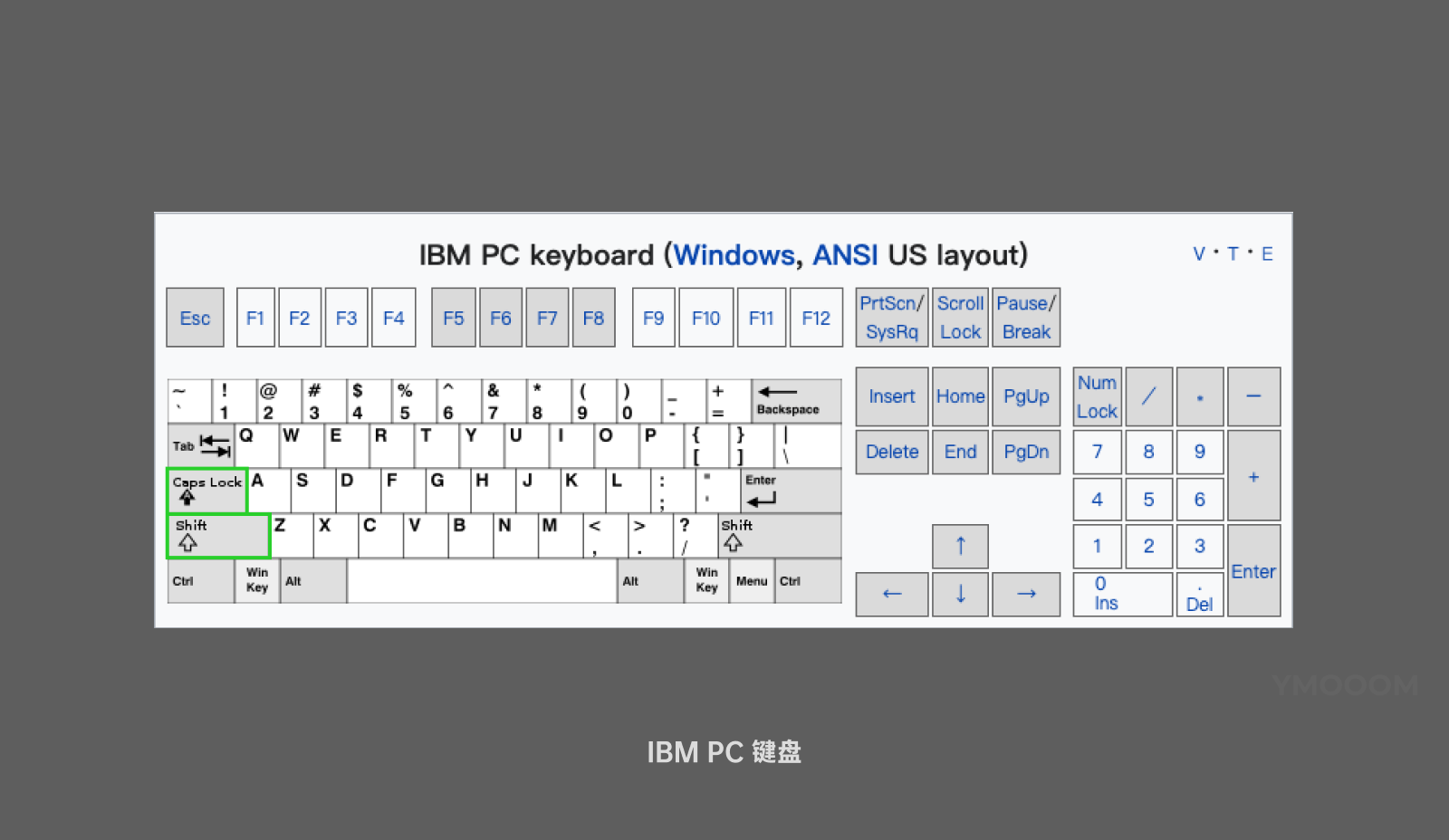Click the A key
This screenshot has width=1449, height=840.
[269, 491]
